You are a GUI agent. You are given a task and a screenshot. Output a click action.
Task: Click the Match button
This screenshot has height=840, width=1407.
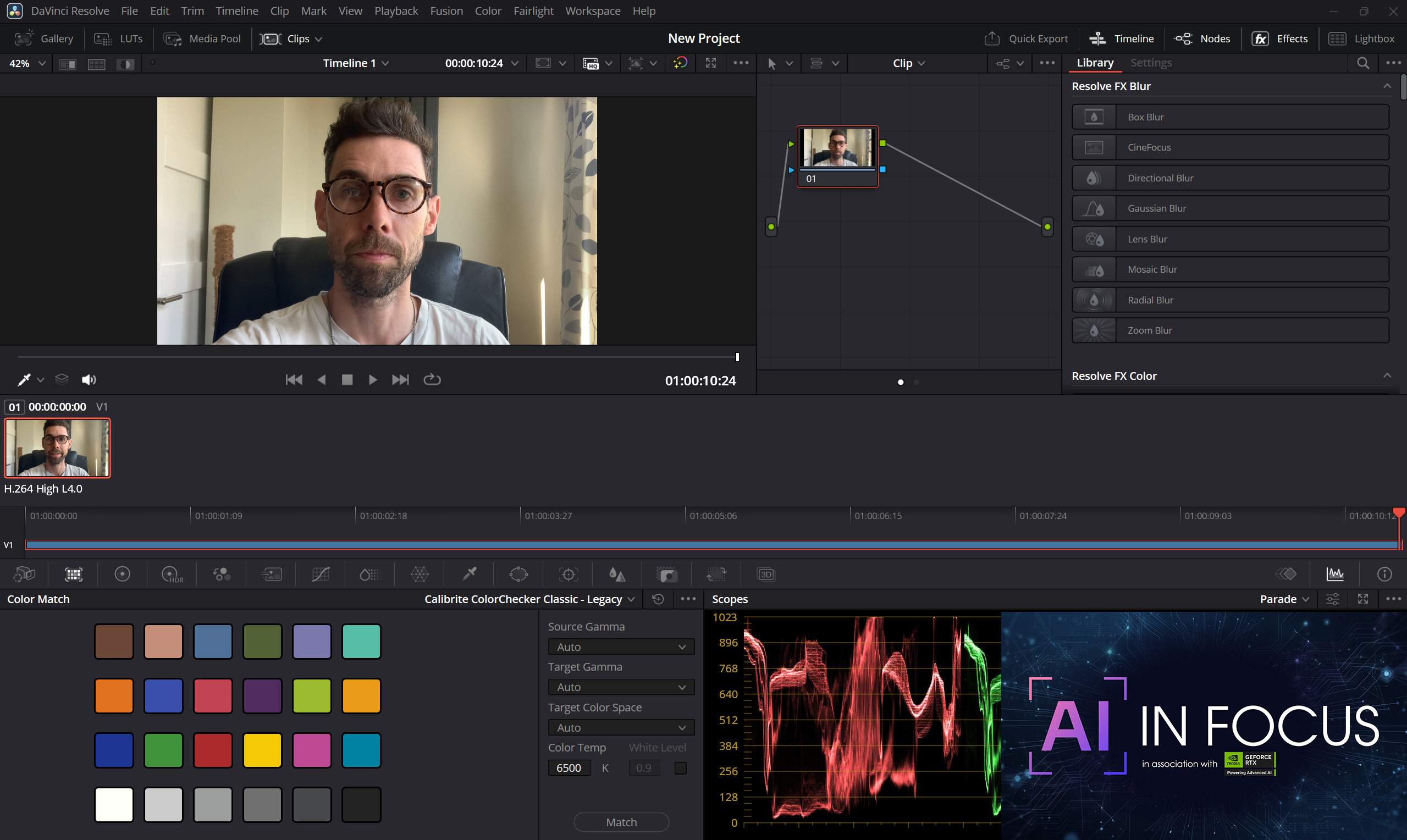pyautogui.click(x=621, y=822)
